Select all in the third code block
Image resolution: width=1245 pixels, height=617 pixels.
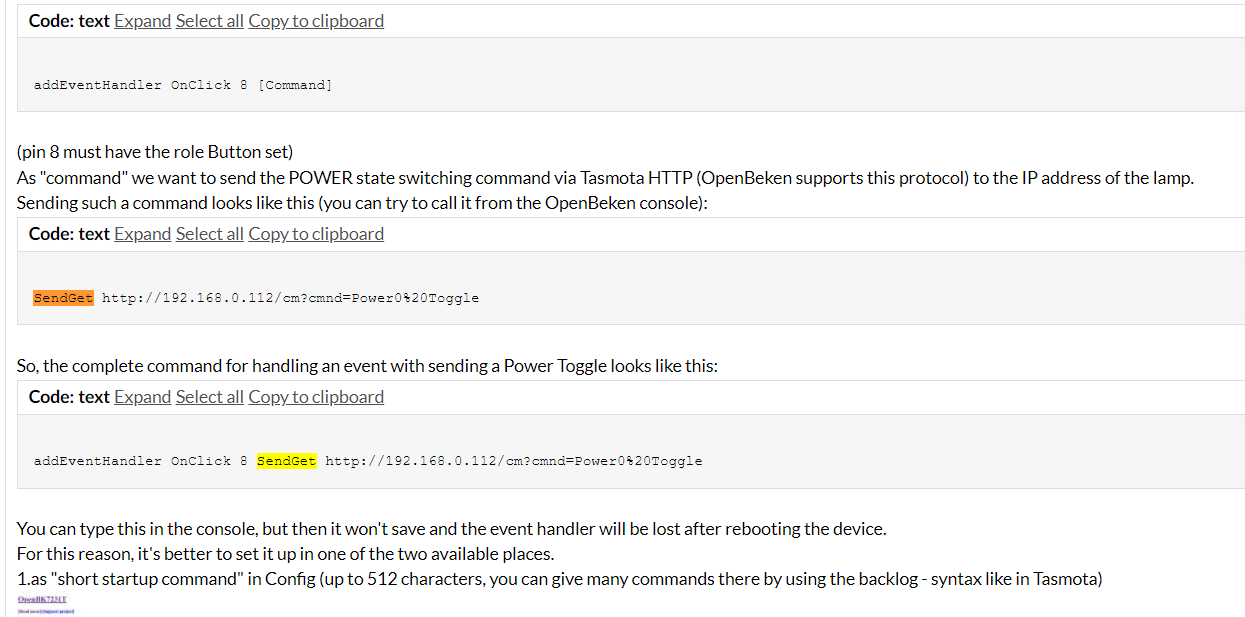point(210,397)
